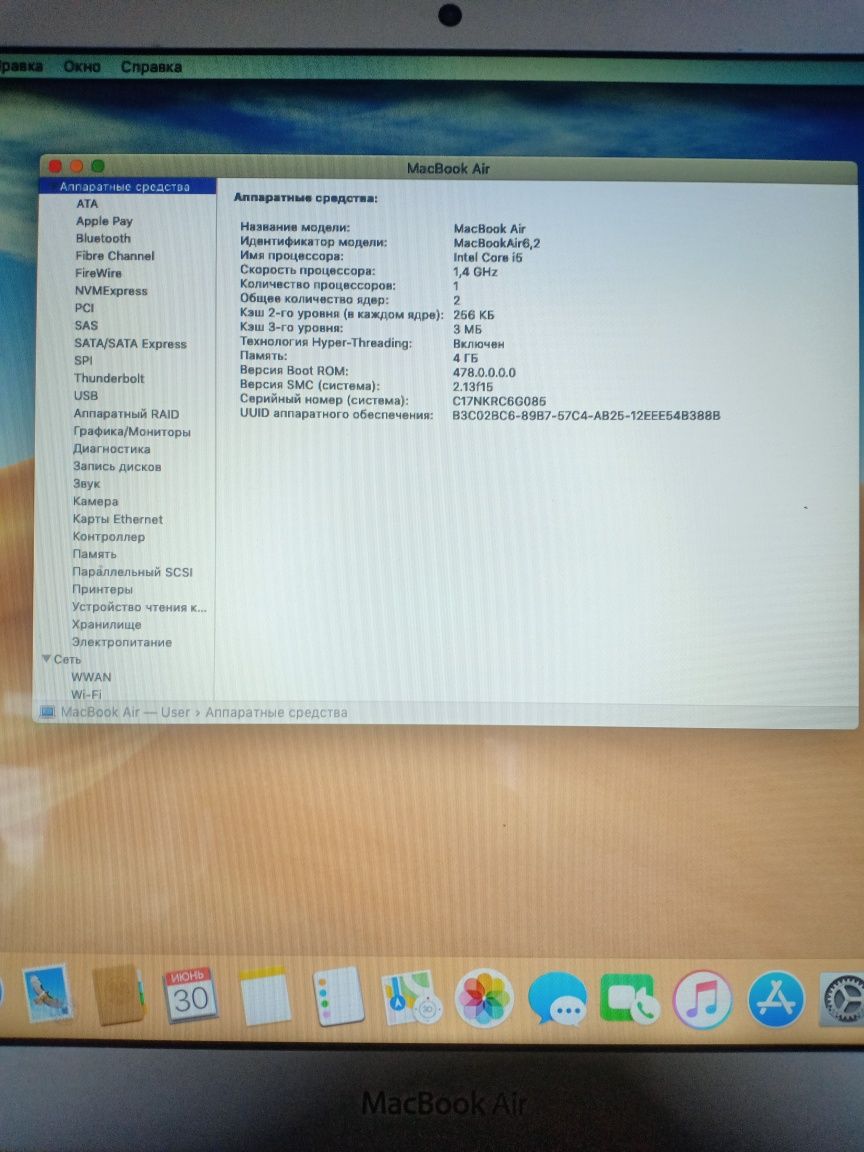Open the FaceTime app in the Dock
864x1152 pixels.
[x=630, y=998]
